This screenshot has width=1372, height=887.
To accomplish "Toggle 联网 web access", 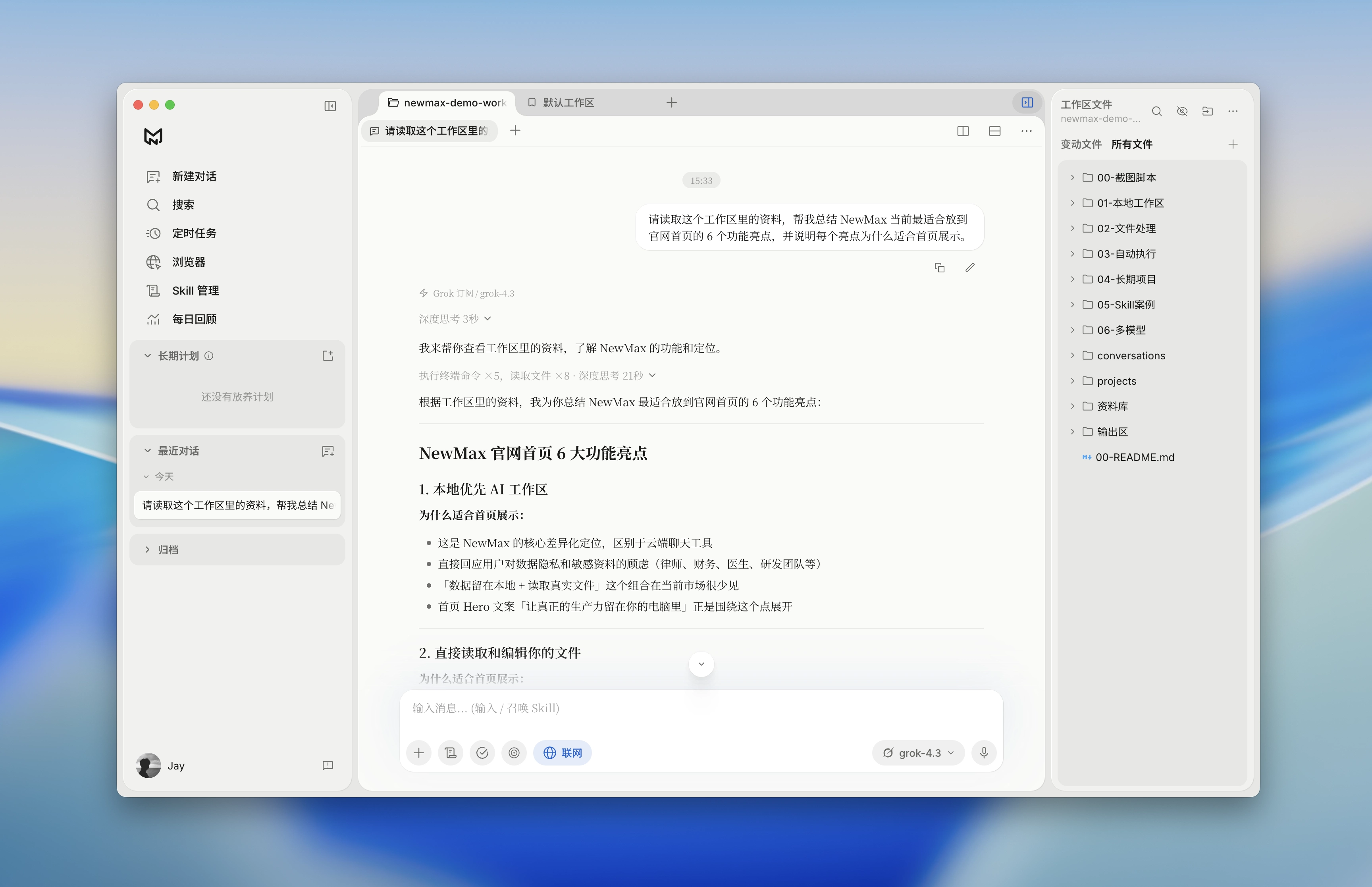I will pyautogui.click(x=562, y=753).
